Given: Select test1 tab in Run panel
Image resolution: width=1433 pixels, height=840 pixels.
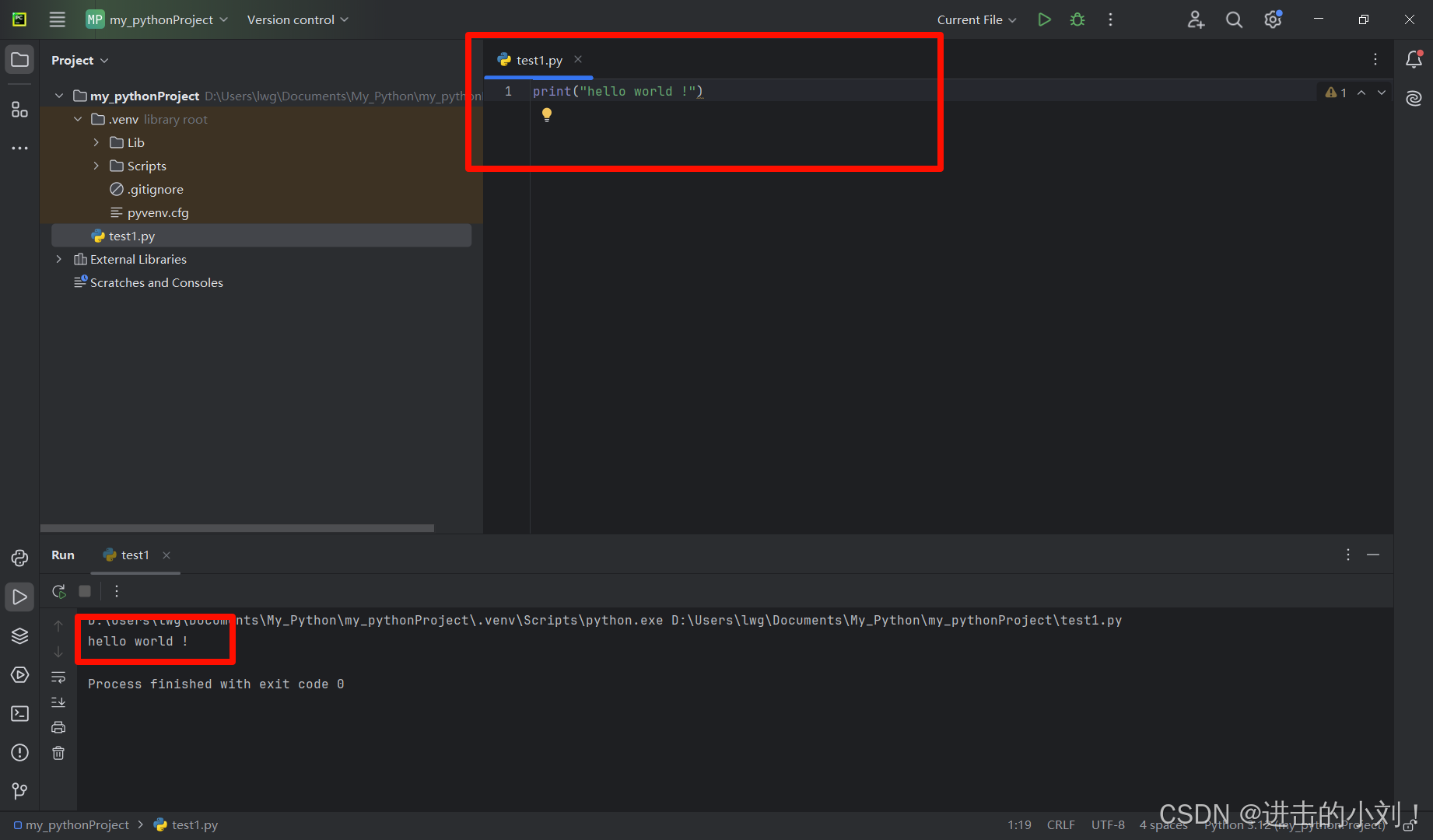Looking at the screenshot, I should pos(135,555).
